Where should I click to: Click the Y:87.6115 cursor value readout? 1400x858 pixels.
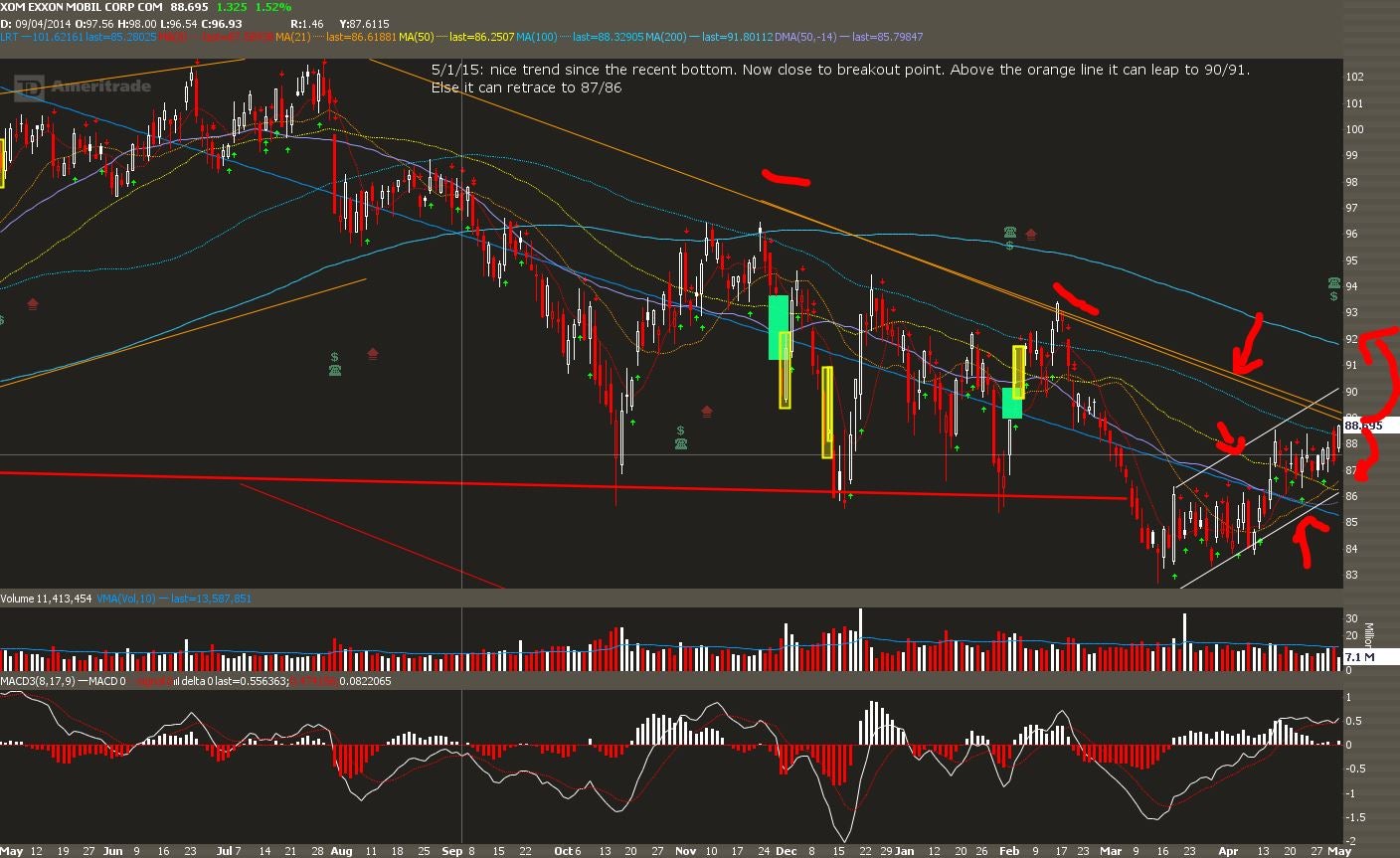click(x=364, y=23)
